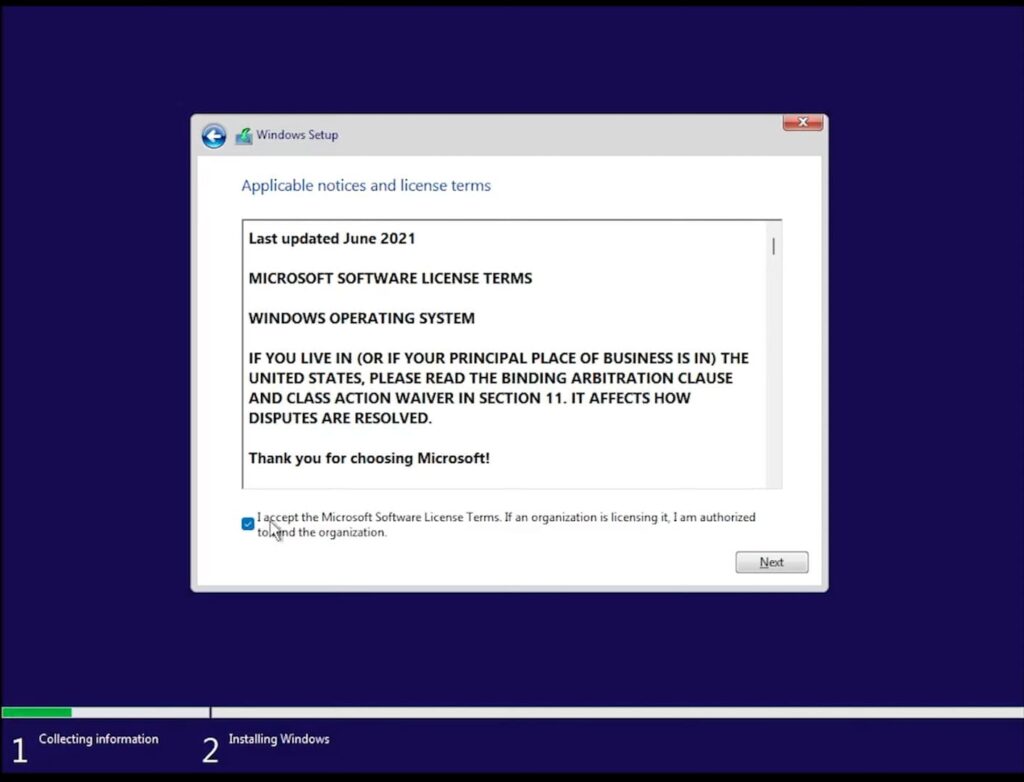This screenshot has height=782, width=1024.
Task: Click the 'Windows Setup' title text
Action: point(297,135)
